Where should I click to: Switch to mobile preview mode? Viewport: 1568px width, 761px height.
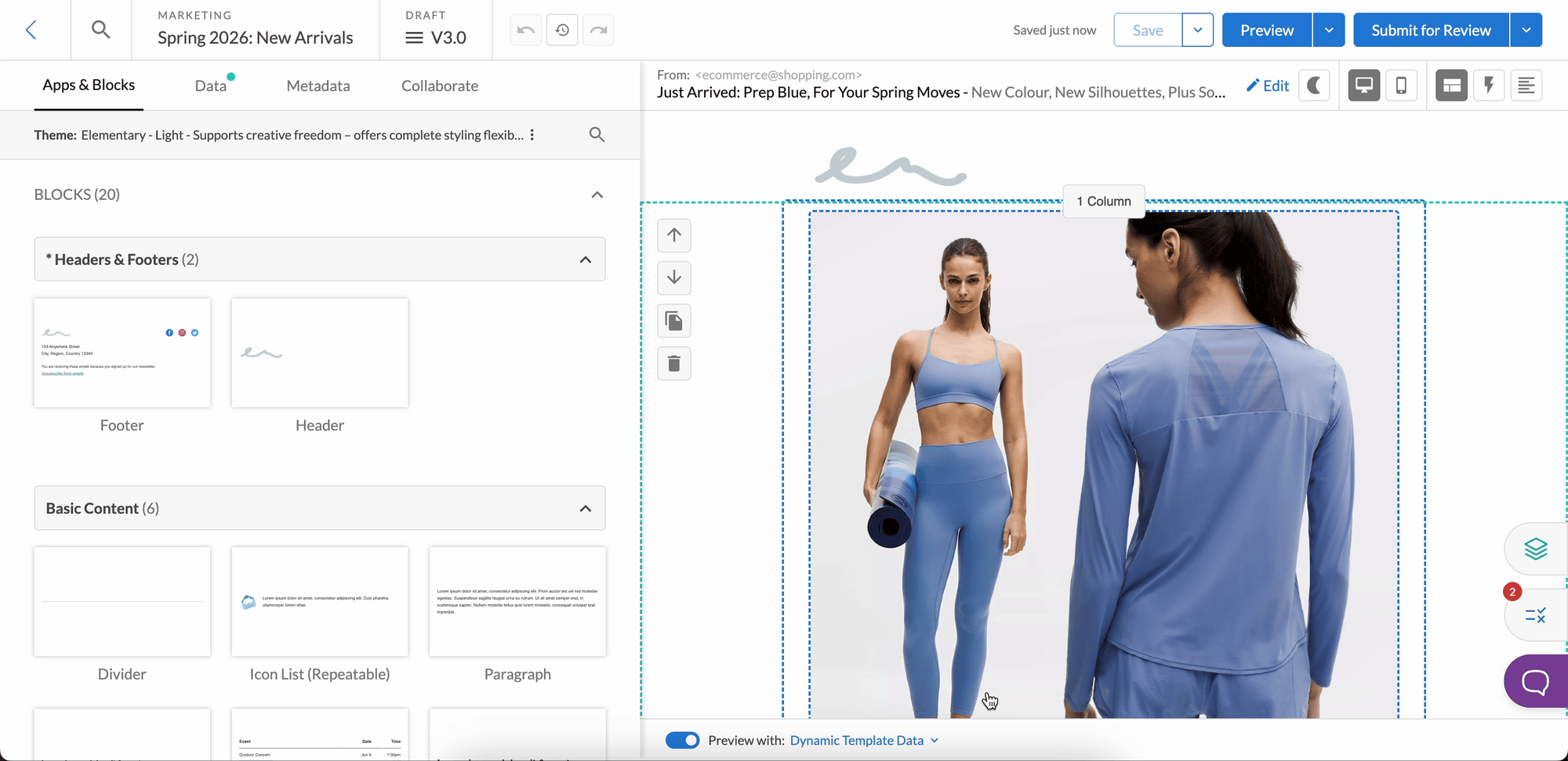click(x=1402, y=85)
